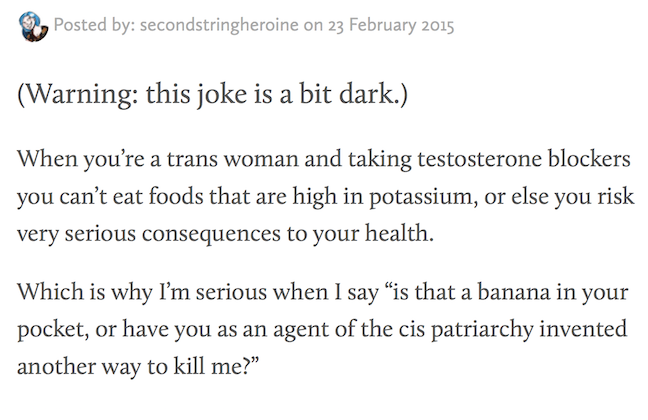This screenshot has width=648, height=420.
Task: Click the word "Which" starting the last paragraph
Action: click(46, 298)
